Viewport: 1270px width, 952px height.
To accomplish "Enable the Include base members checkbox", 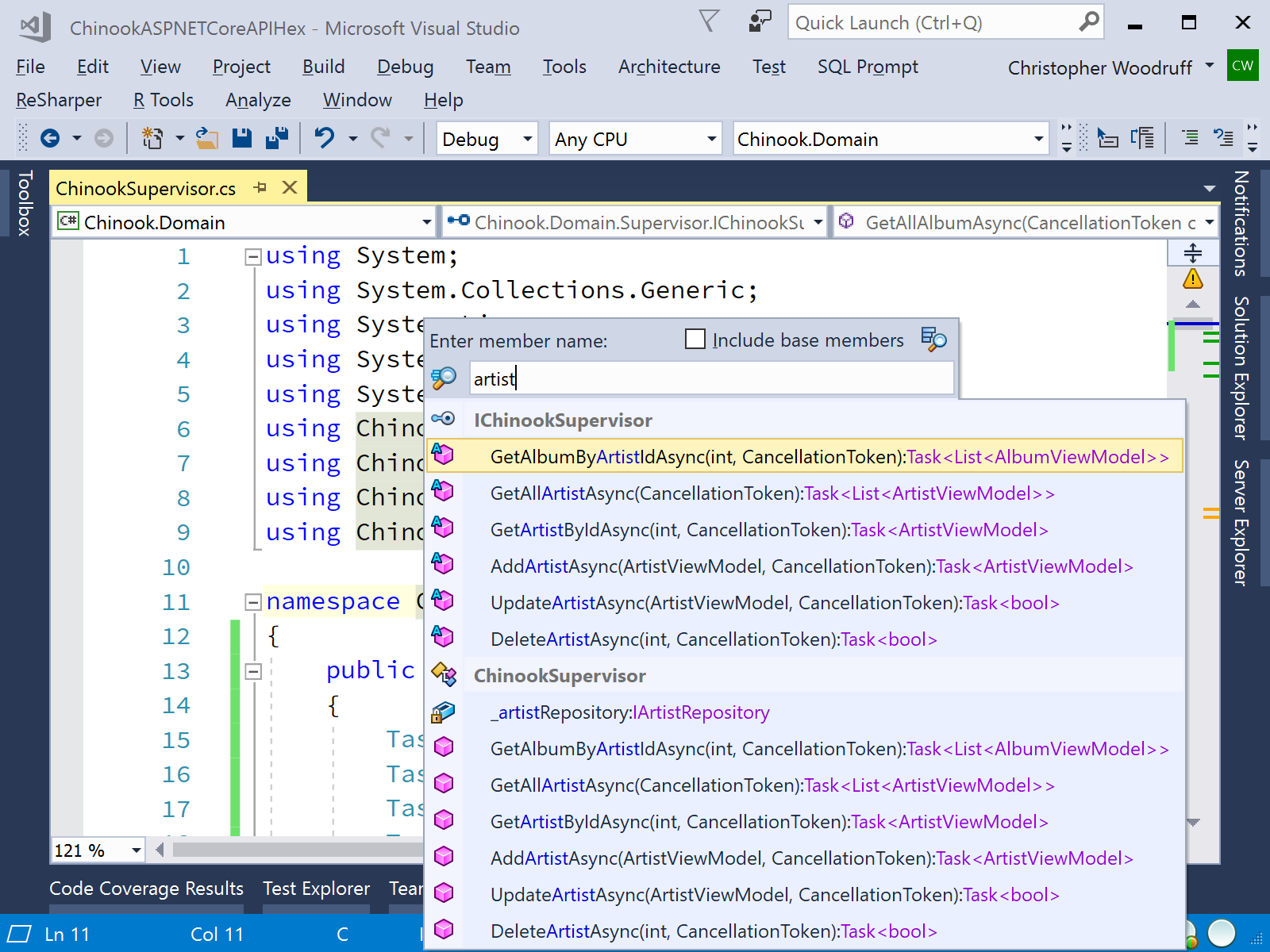I will pyautogui.click(x=695, y=340).
